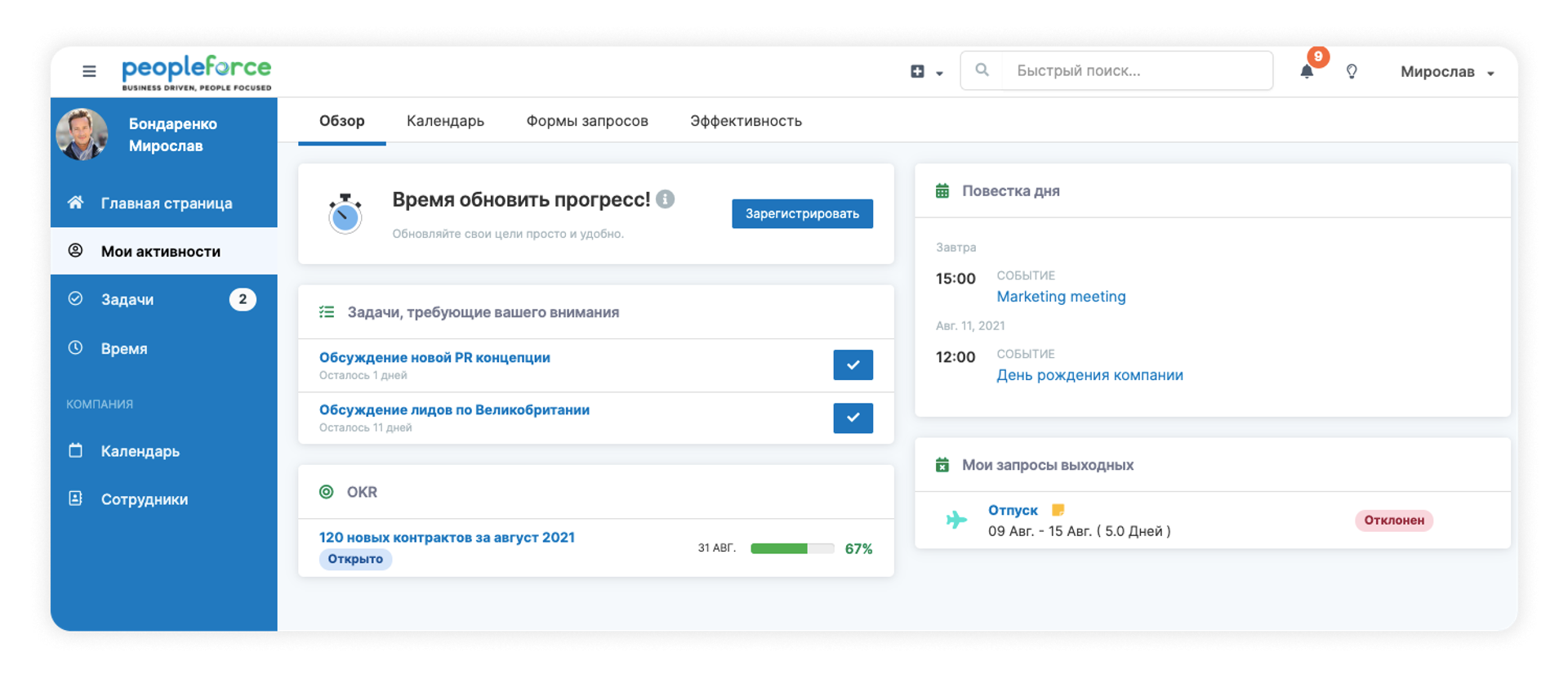
Task: Go to Главная страница in sidebar
Action: pos(163,203)
